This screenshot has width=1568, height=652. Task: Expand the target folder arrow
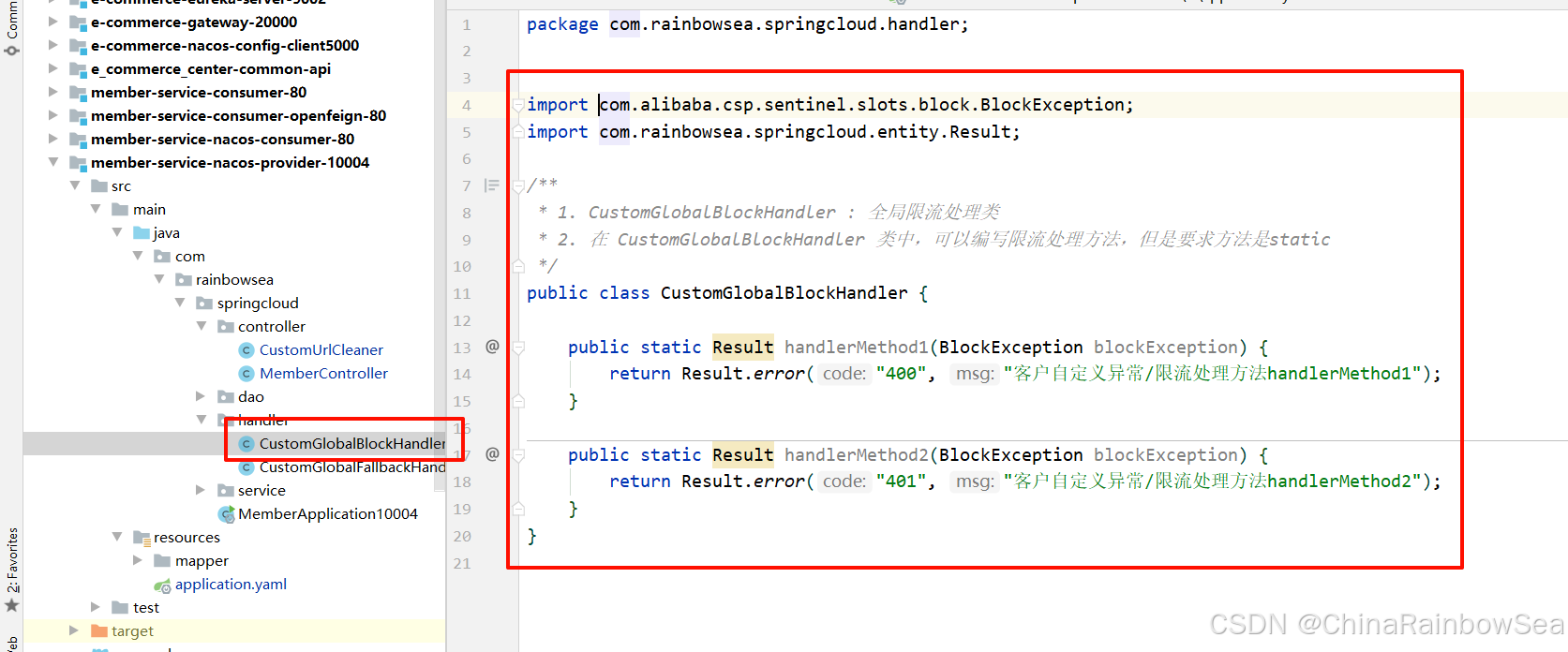tap(74, 630)
